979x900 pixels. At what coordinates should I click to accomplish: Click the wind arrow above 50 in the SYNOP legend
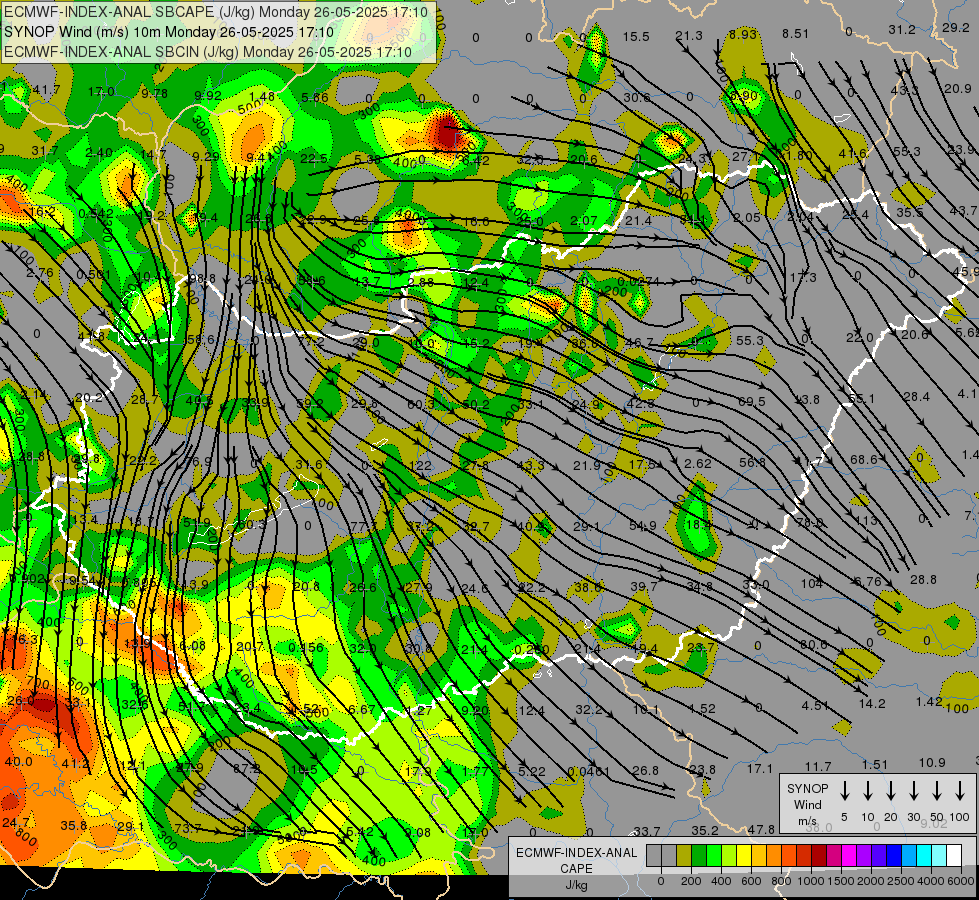click(x=937, y=791)
